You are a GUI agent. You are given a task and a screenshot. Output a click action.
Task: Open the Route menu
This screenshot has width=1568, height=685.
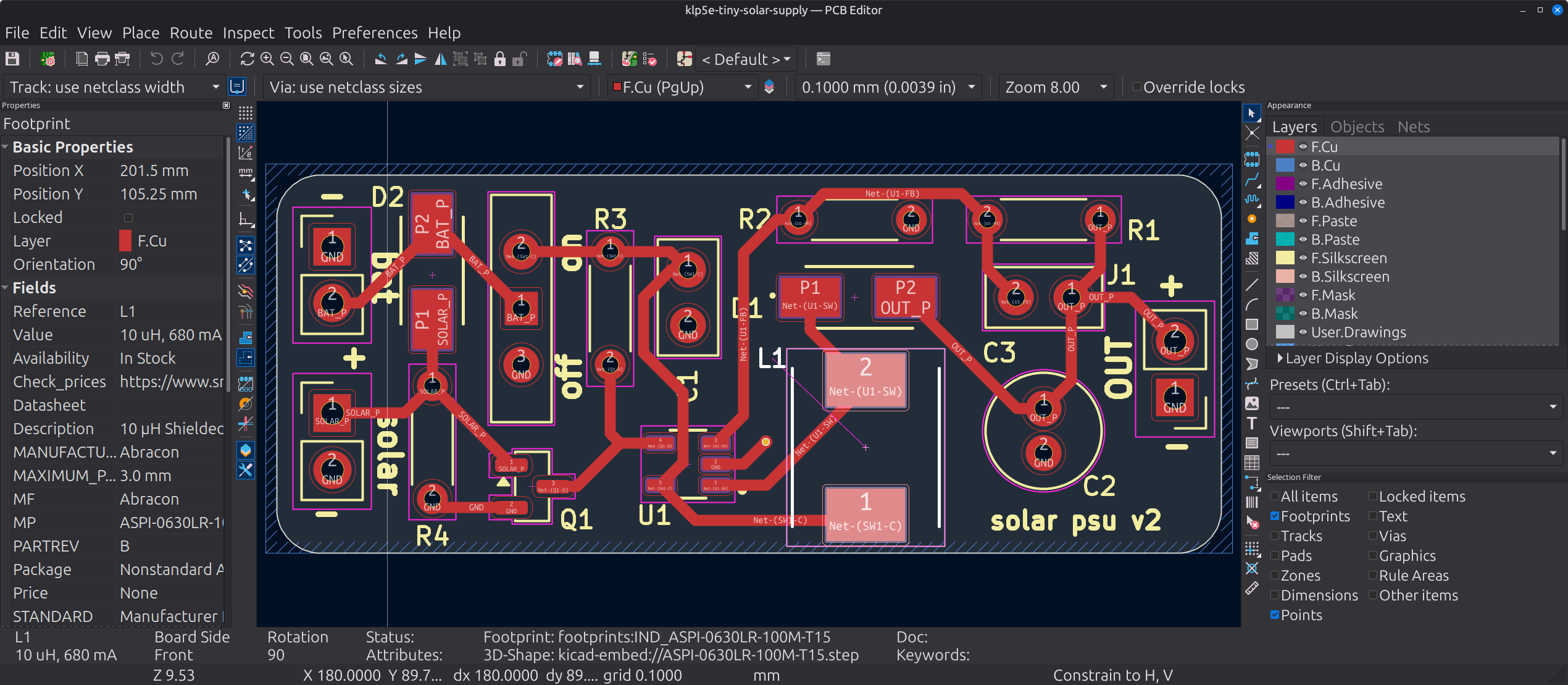[191, 33]
